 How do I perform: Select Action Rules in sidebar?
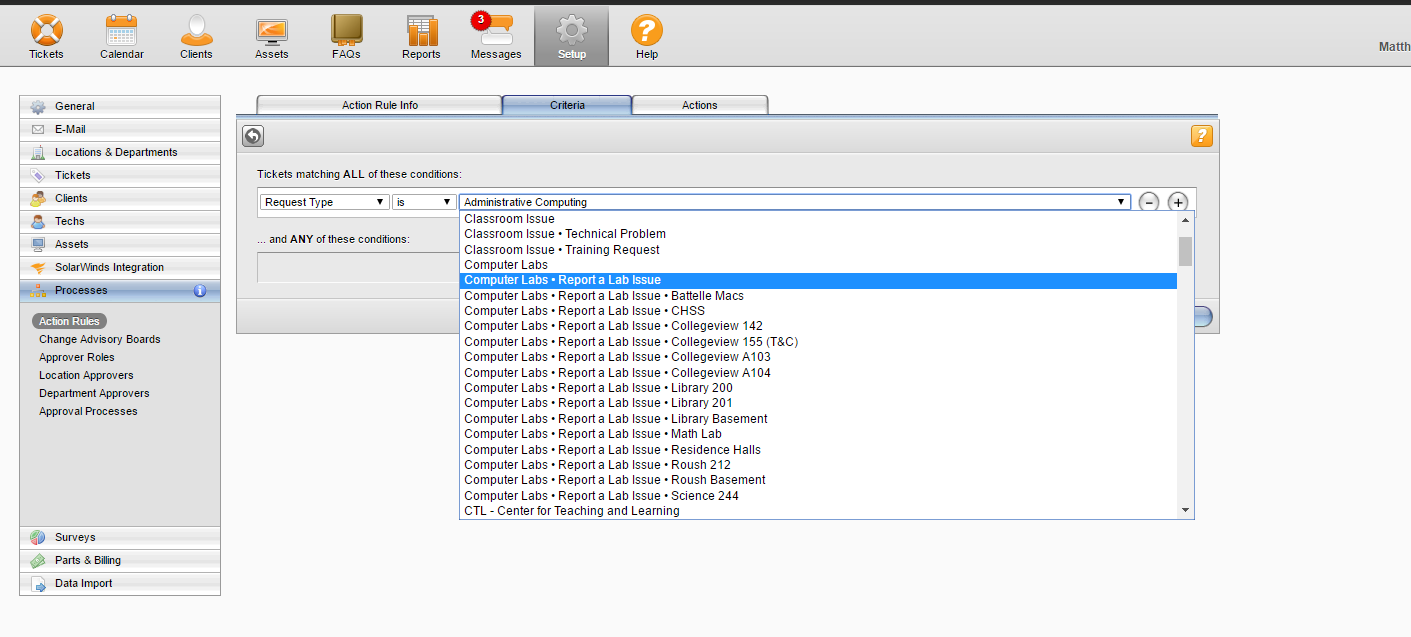pos(69,321)
